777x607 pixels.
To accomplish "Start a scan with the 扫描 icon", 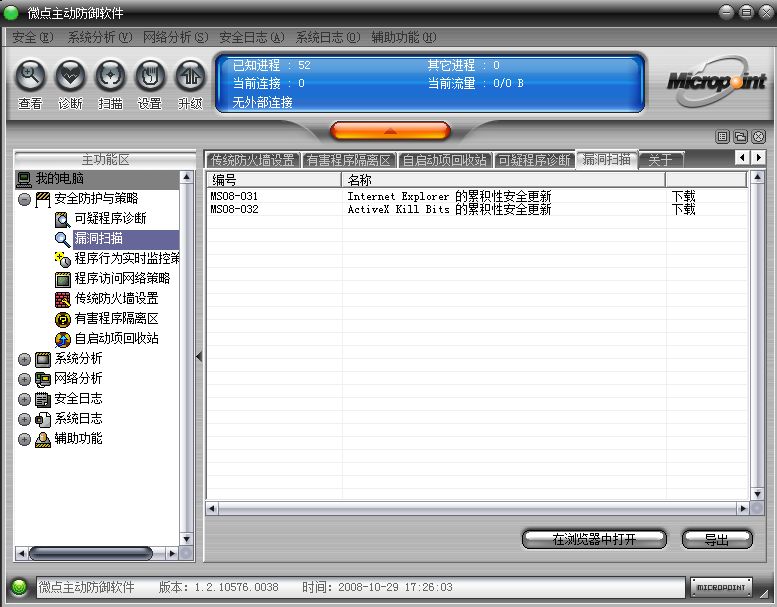I will pyautogui.click(x=110, y=76).
